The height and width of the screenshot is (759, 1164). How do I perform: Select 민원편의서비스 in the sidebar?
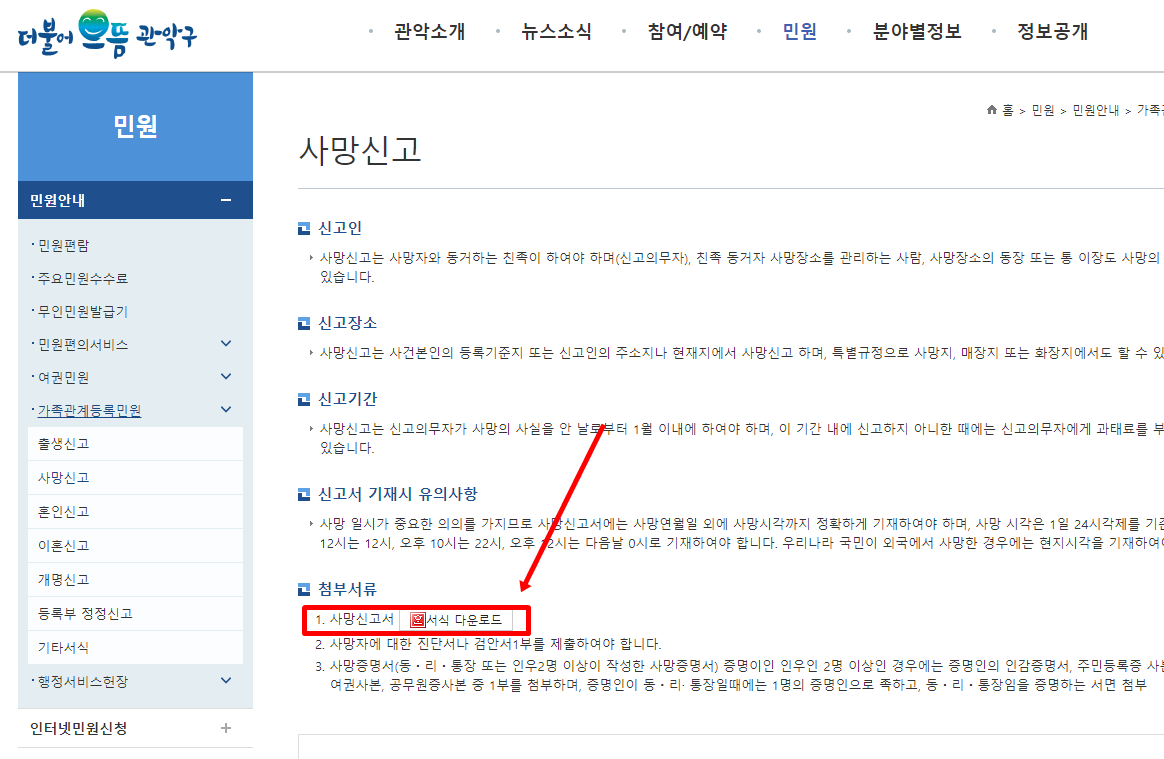coord(82,345)
